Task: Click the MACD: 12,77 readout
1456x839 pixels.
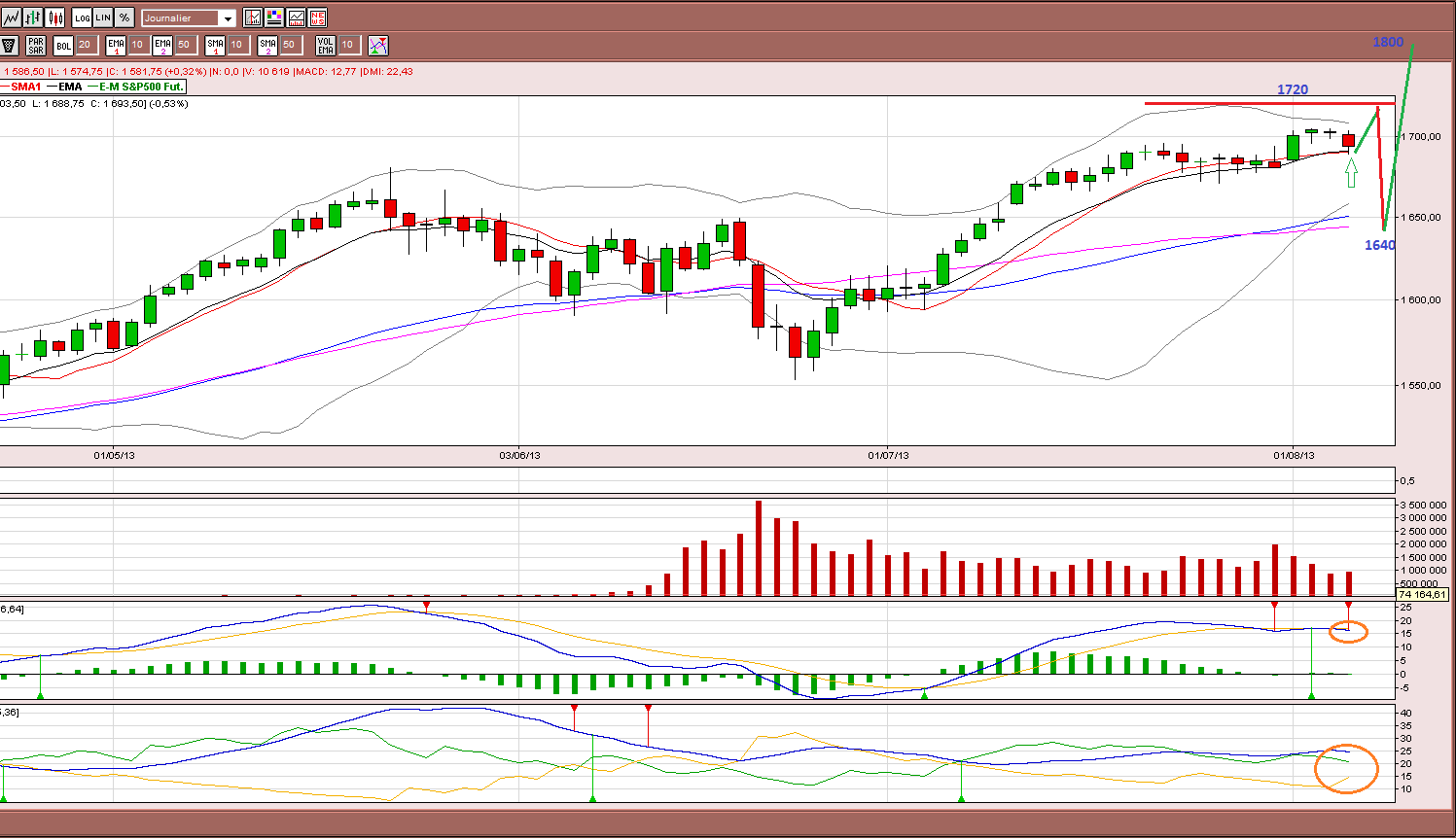Action: pyautogui.click(x=326, y=71)
